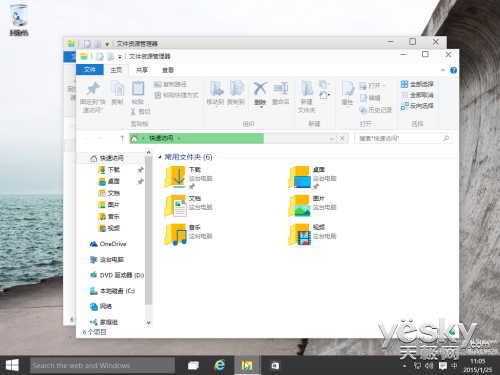Select OneDrive in the navigation pane

[x=108, y=244]
